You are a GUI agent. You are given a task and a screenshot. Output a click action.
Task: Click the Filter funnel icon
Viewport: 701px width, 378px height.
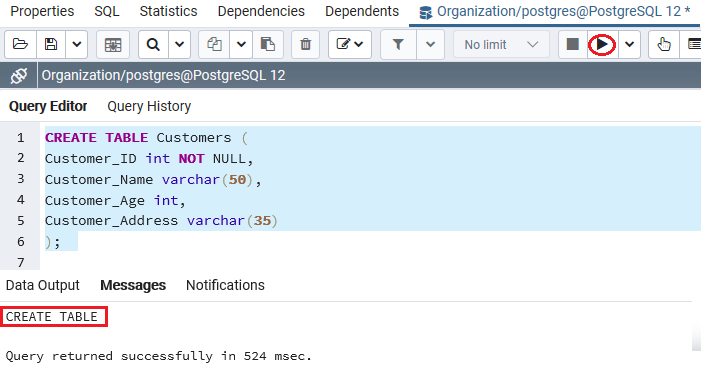(398, 45)
